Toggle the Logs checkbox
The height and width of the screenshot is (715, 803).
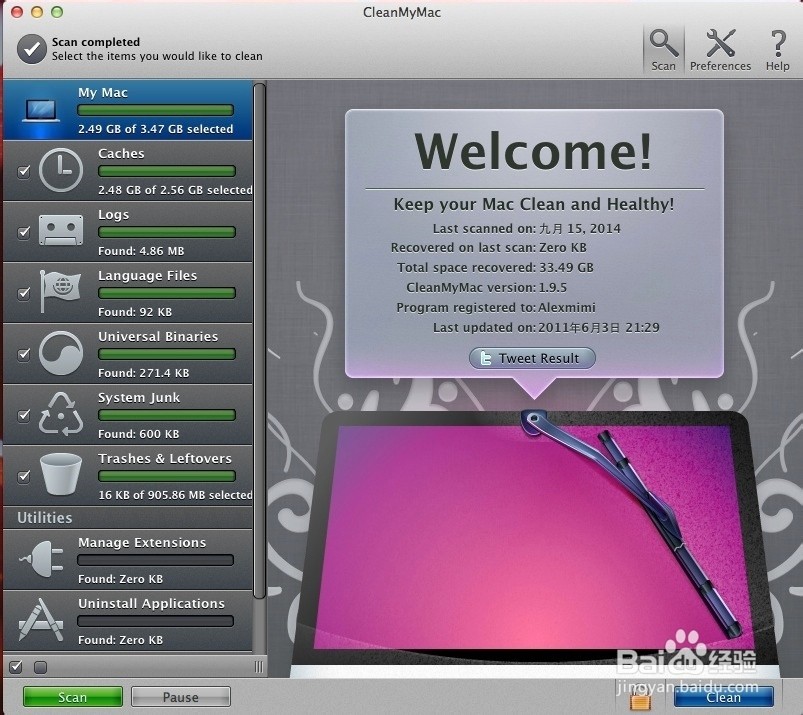tap(24, 233)
